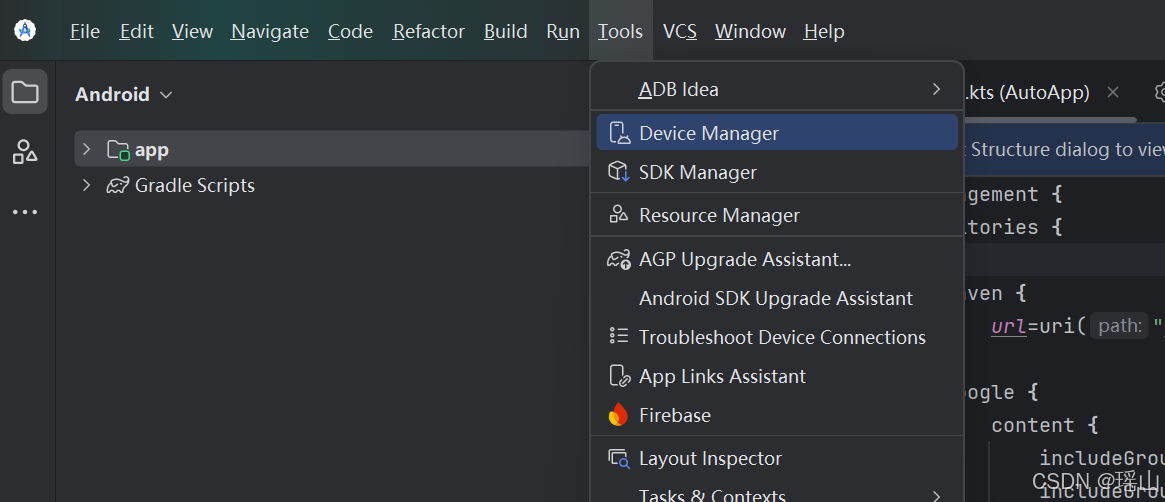Image resolution: width=1165 pixels, height=502 pixels.
Task: Open the Build menu
Action: point(505,31)
